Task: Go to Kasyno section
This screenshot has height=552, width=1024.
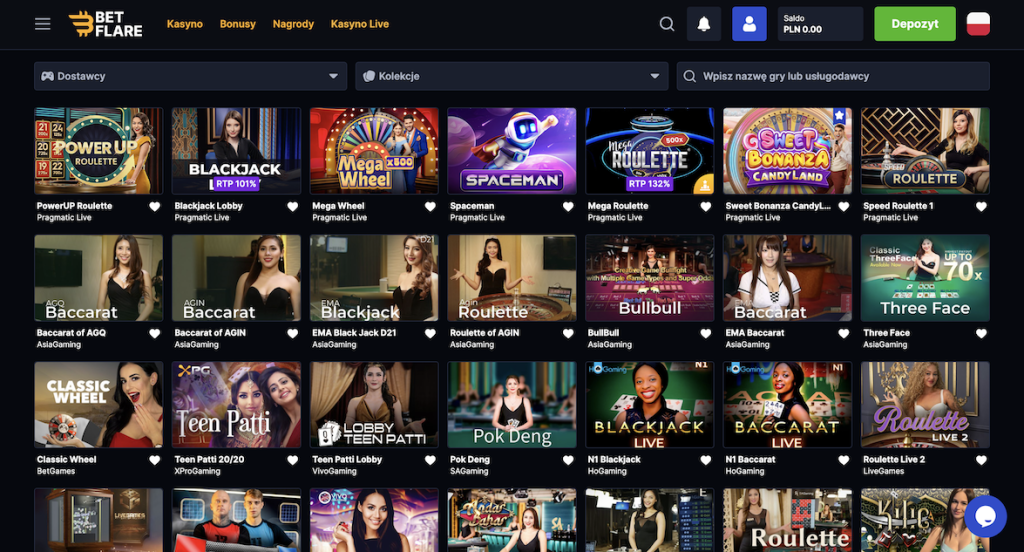Action: click(x=185, y=24)
